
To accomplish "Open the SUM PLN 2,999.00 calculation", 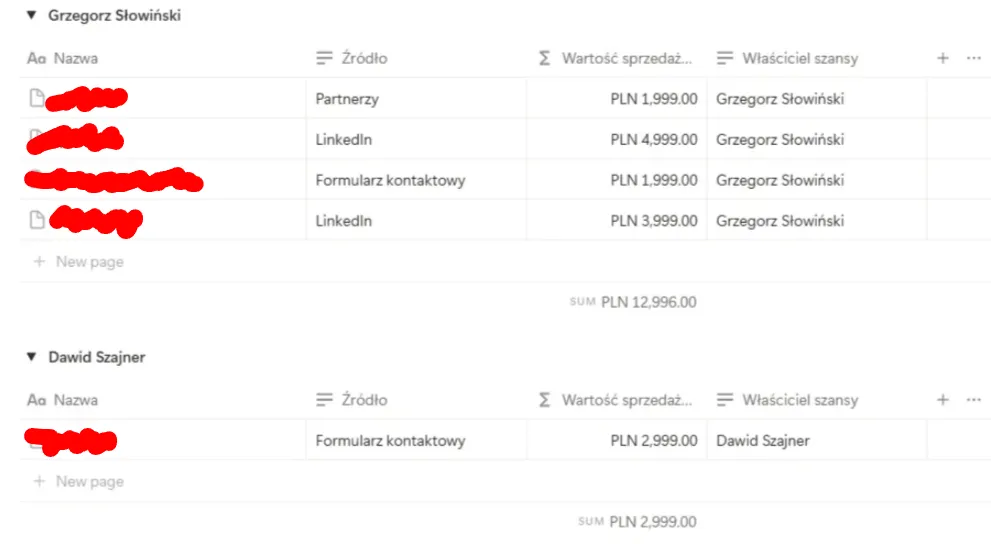I will (x=638, y=521).
